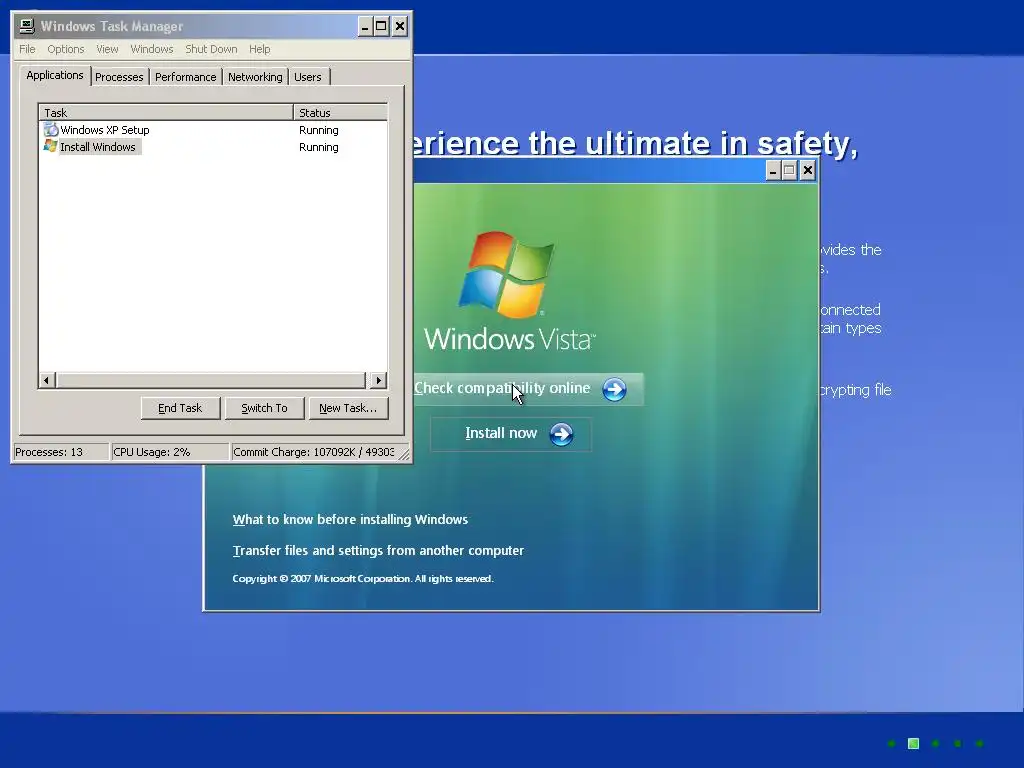Click the Running status of Windows XP Setup
The width and height of the screenshot is (1024, 768).
tap(319, 130)
